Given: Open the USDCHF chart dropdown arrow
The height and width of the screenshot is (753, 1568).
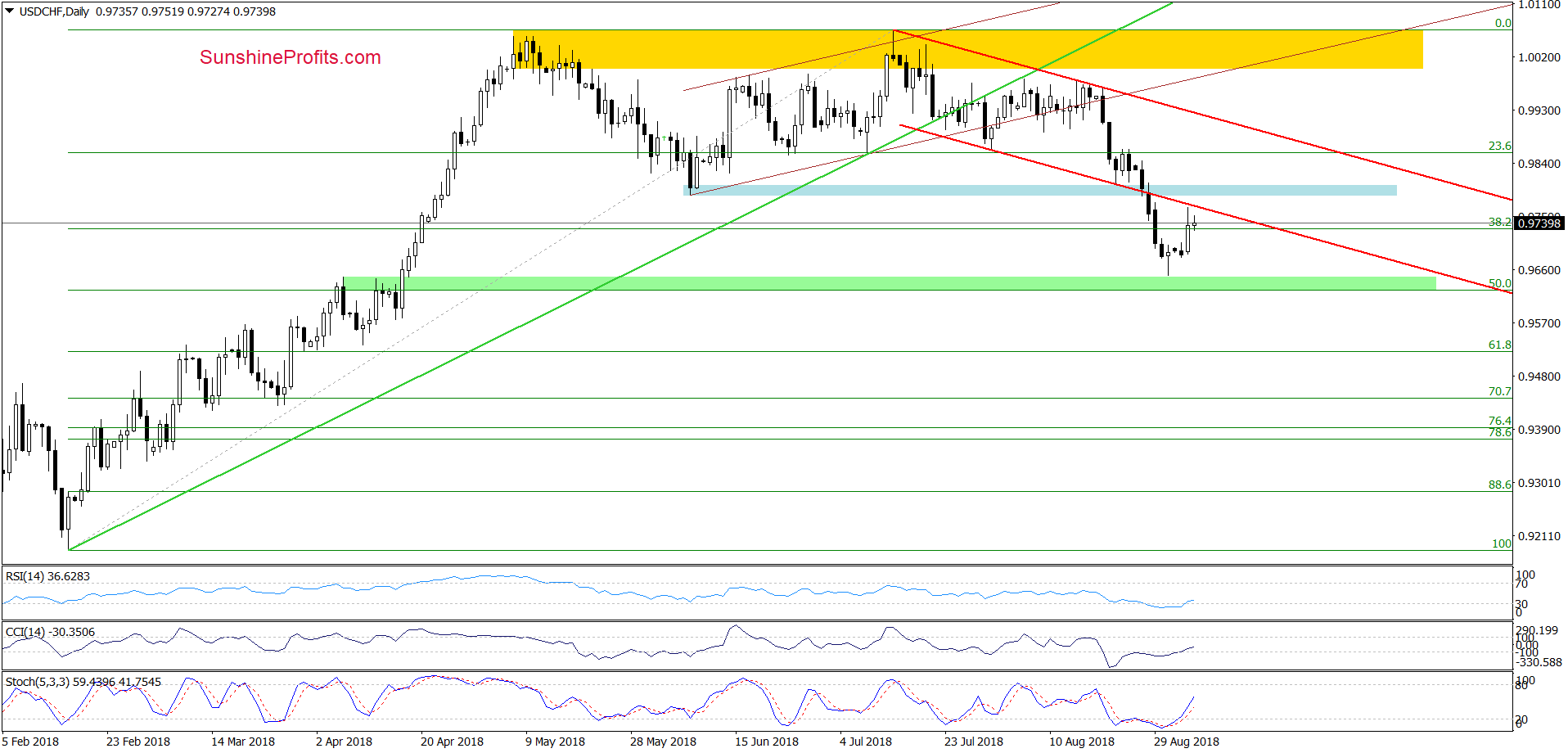Looking at the screenshot, I should tap(9, 11).
